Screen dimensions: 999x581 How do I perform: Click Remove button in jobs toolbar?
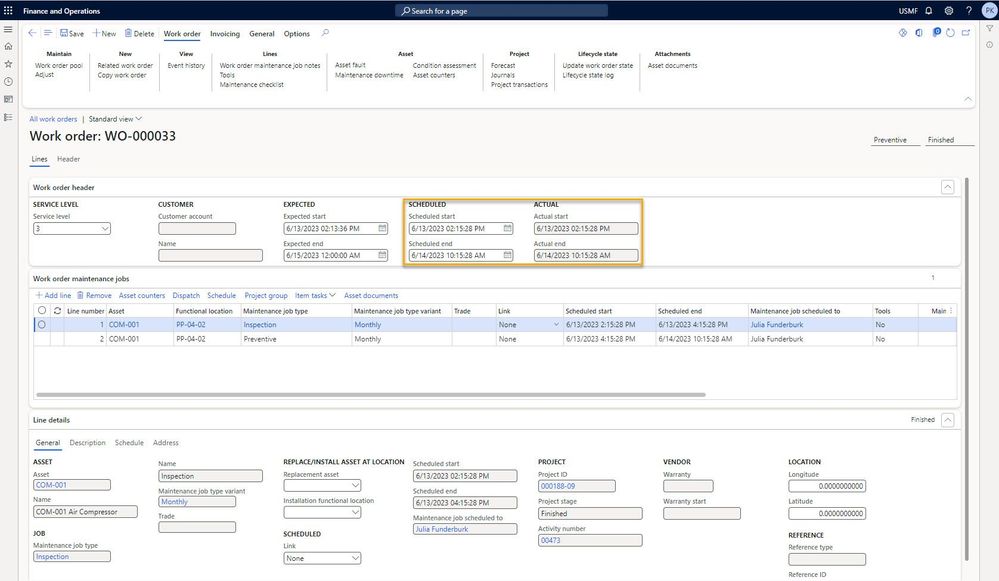coord(94,296)
